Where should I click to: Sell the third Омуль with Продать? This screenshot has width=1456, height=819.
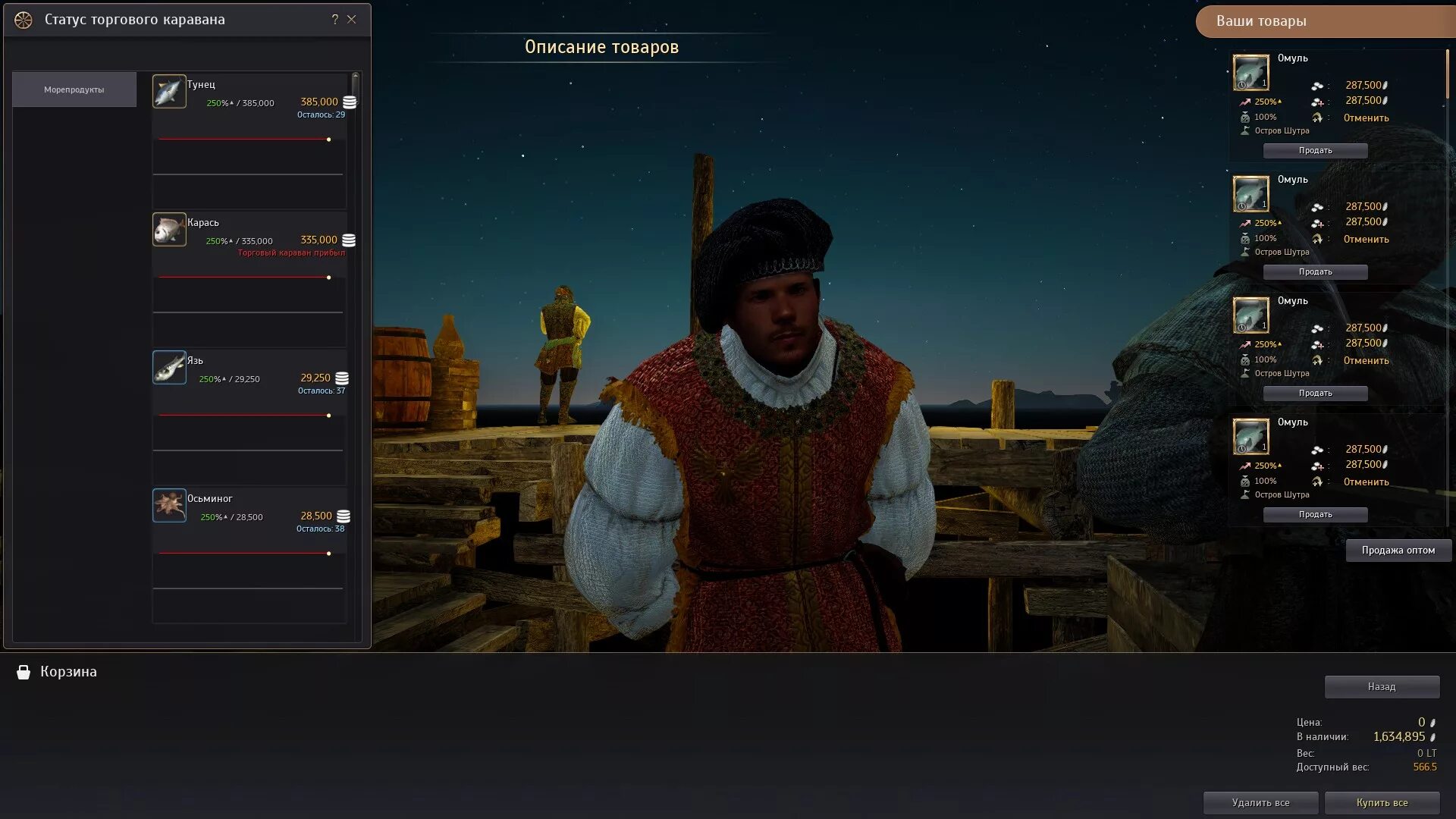(x=1316, y=394)
